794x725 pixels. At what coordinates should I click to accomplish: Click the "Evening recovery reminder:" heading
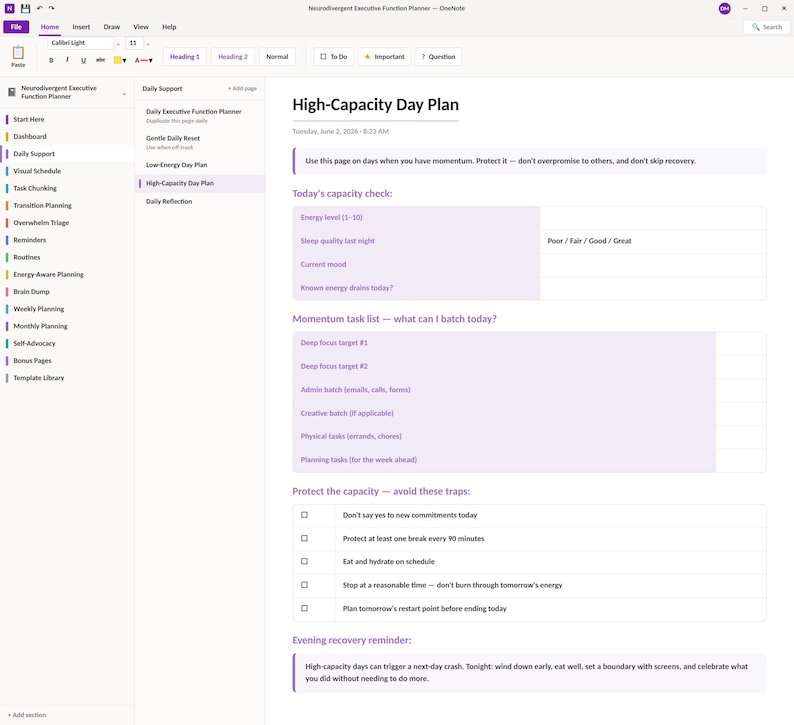coord(351,640)
